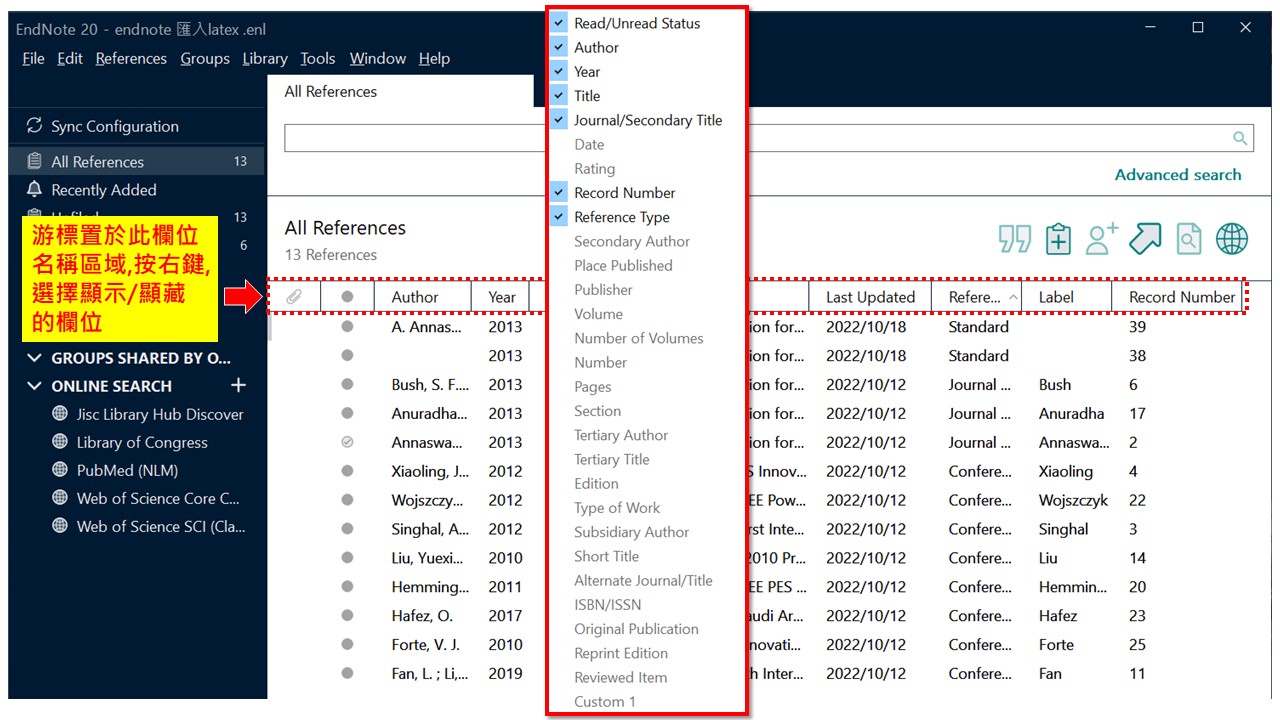Image resolution: width=1280 pixels, height=720 pixels.
Task: Open the Tools menu
Action: click(x=318, y=58)
